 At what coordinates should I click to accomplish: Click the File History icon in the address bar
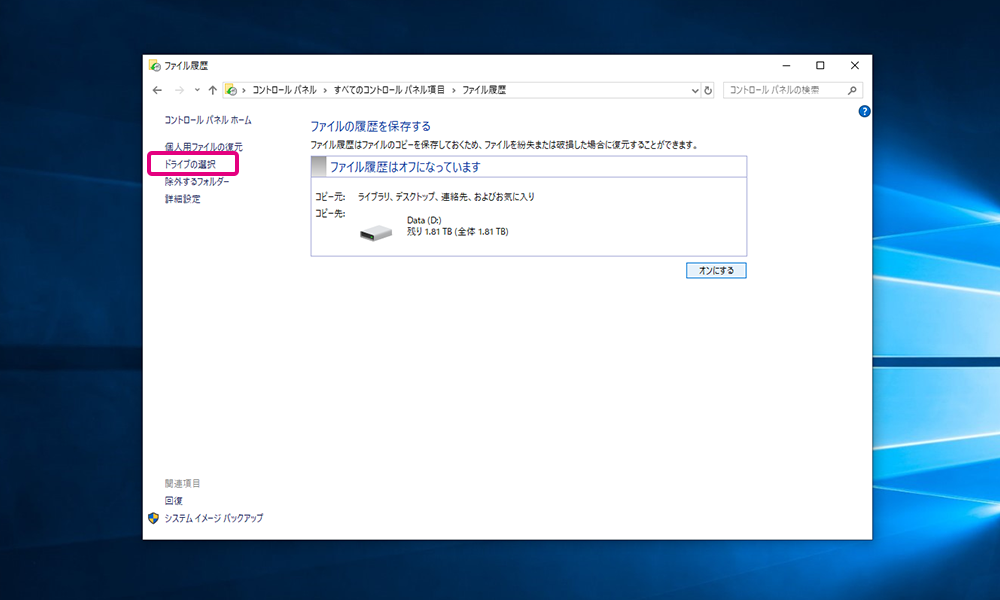click(232, 90)
